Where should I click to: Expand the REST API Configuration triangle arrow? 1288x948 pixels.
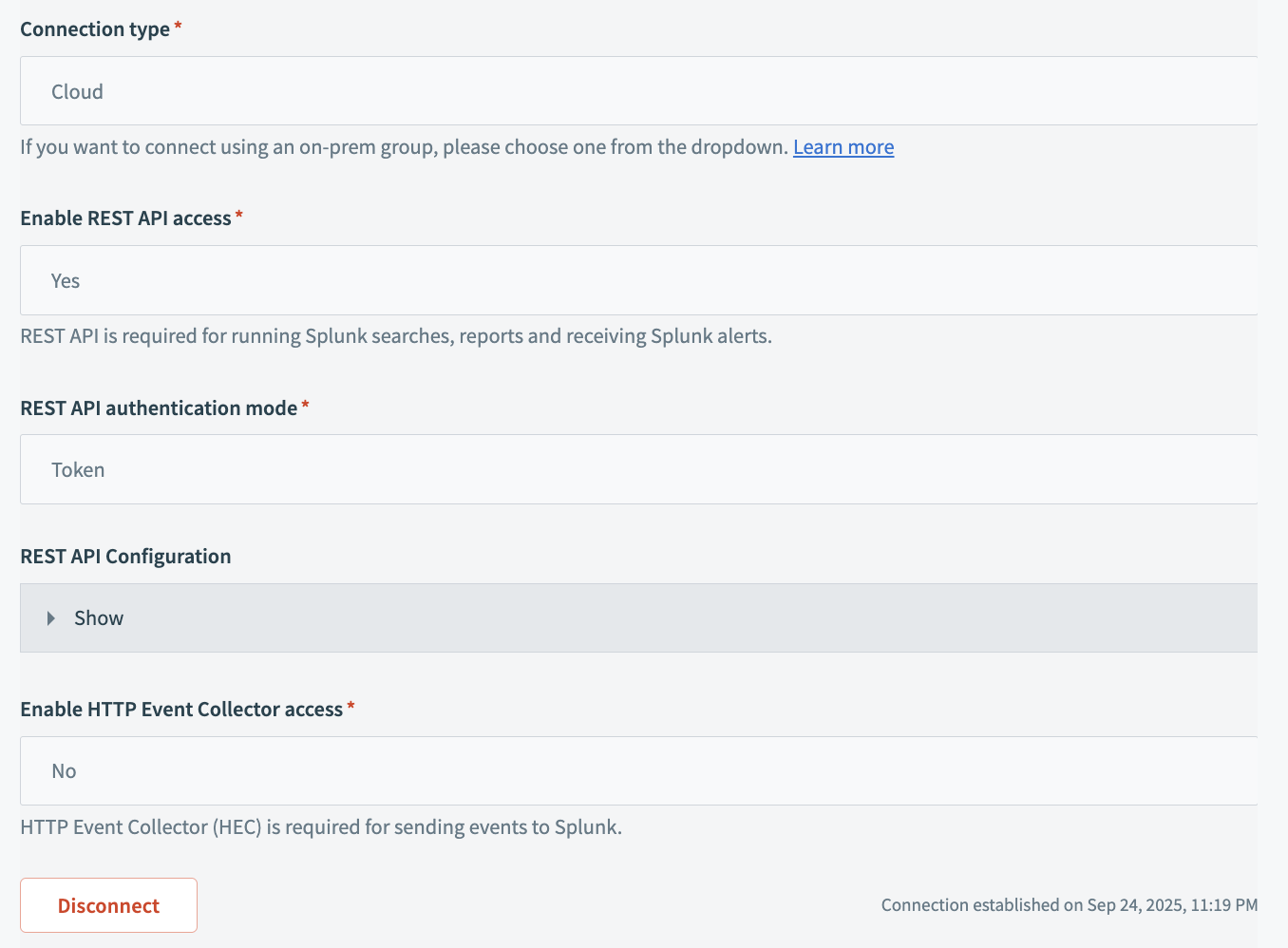[x=51, y=618]
